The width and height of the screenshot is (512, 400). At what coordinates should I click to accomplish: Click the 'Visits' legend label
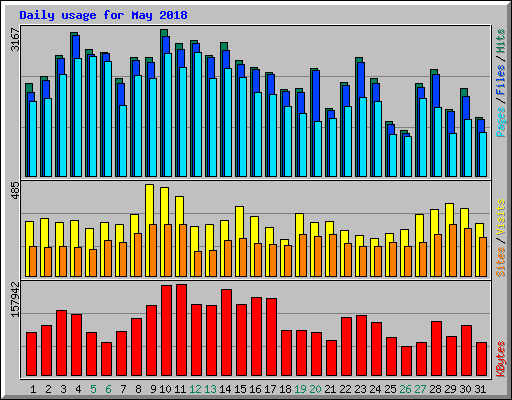500,218
